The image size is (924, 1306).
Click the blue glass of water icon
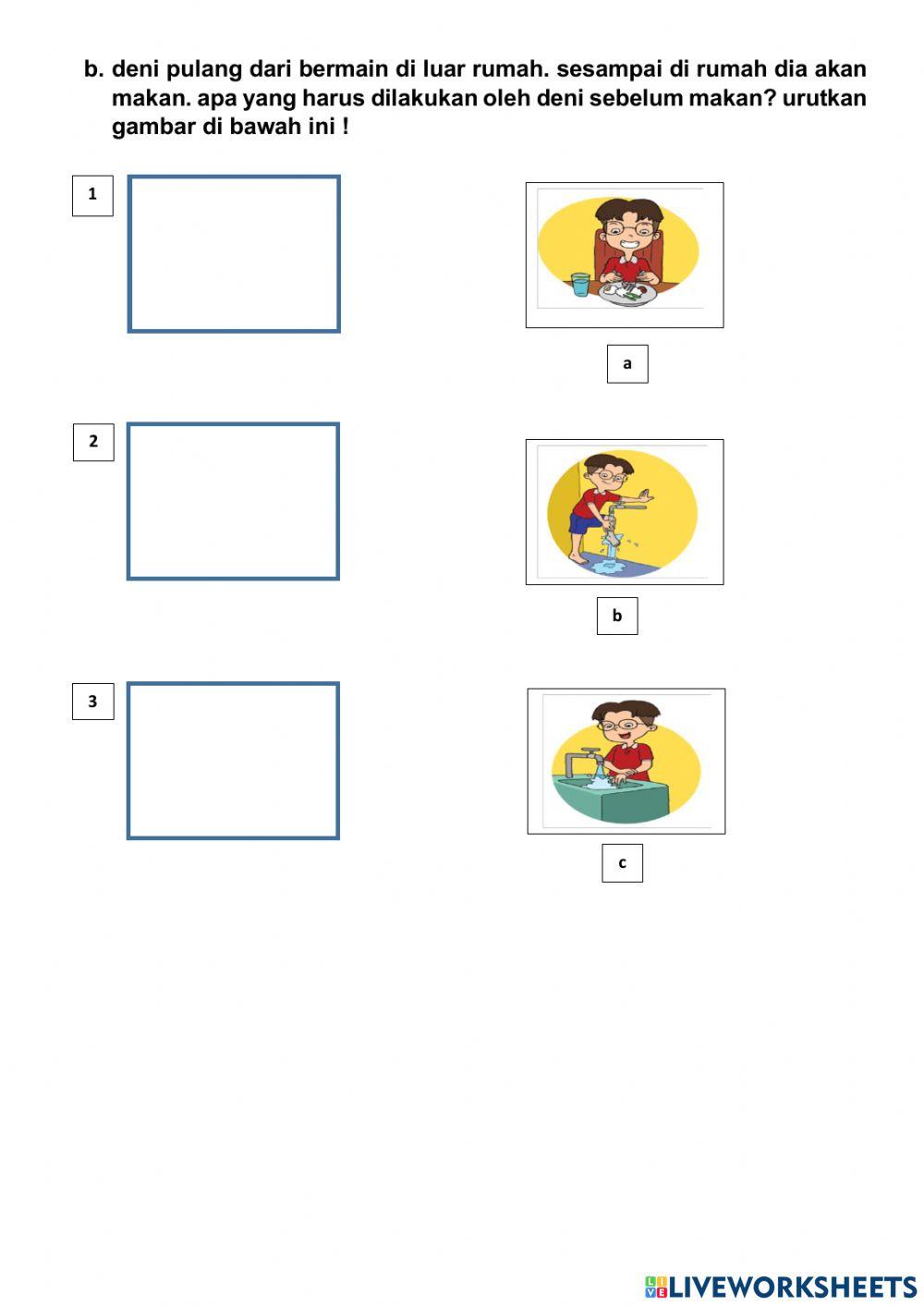579,284
